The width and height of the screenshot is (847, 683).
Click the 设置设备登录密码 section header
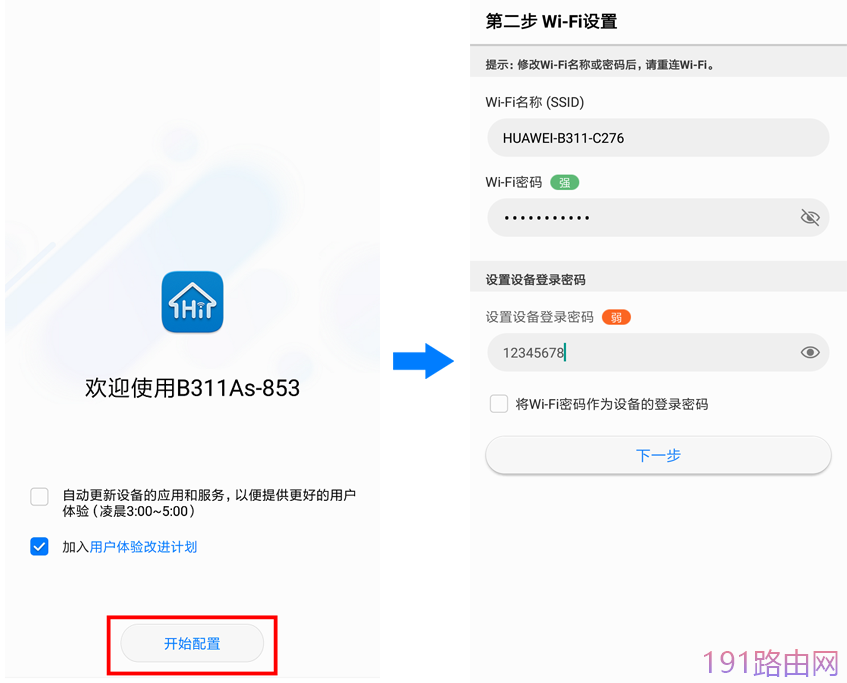[535, 279]
